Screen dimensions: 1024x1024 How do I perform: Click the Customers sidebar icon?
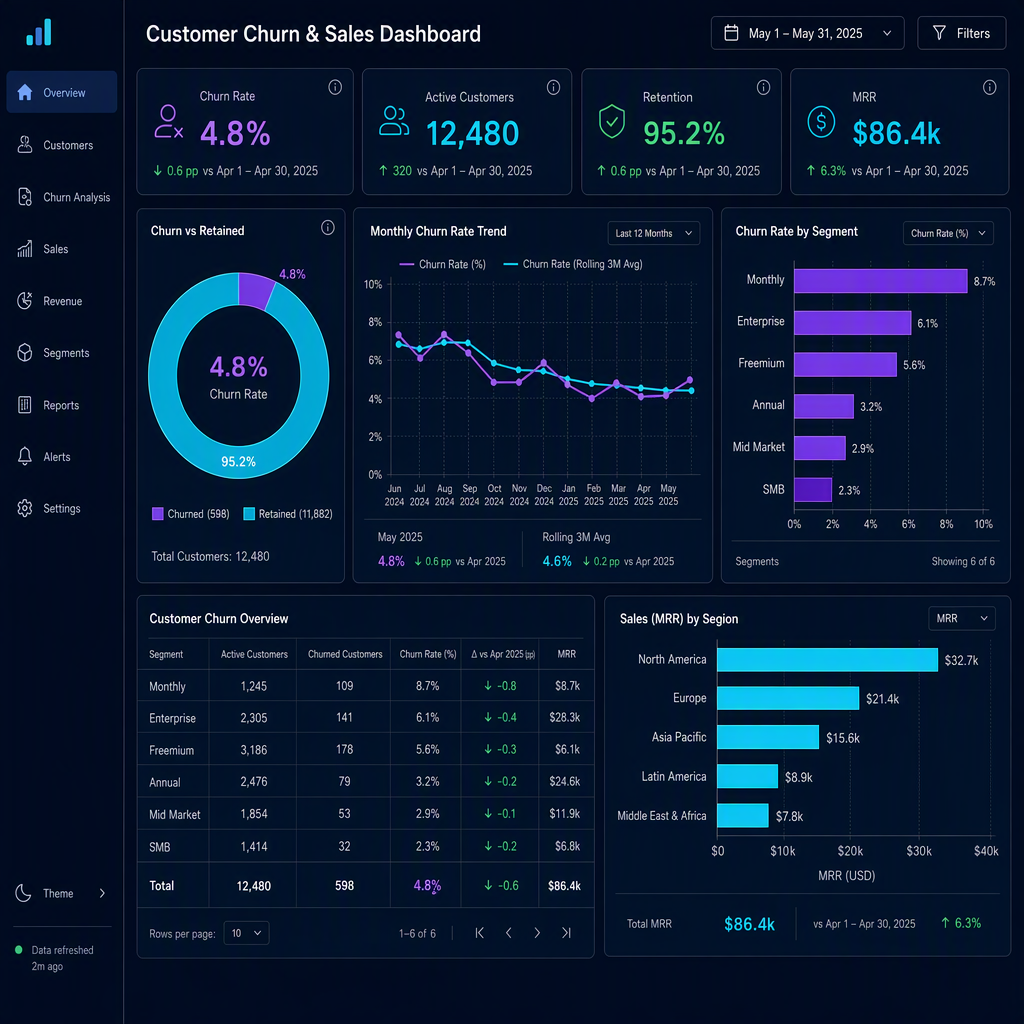coord(25,144)
